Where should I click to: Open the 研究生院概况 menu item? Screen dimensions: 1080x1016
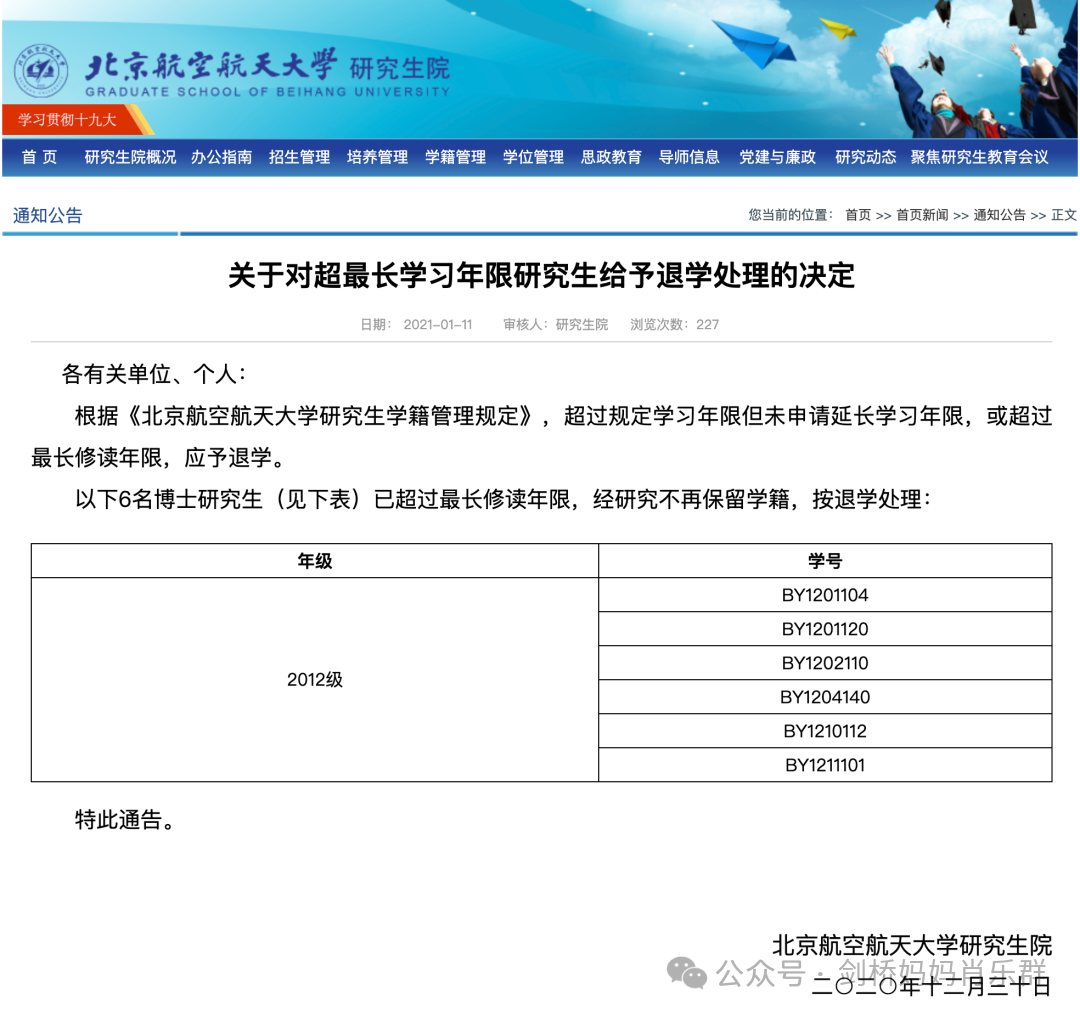pyautogui.click(x=129, y=157)
